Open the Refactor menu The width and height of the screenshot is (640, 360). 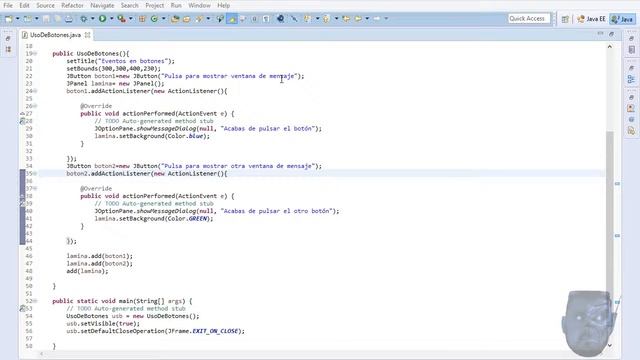point(72,6)
